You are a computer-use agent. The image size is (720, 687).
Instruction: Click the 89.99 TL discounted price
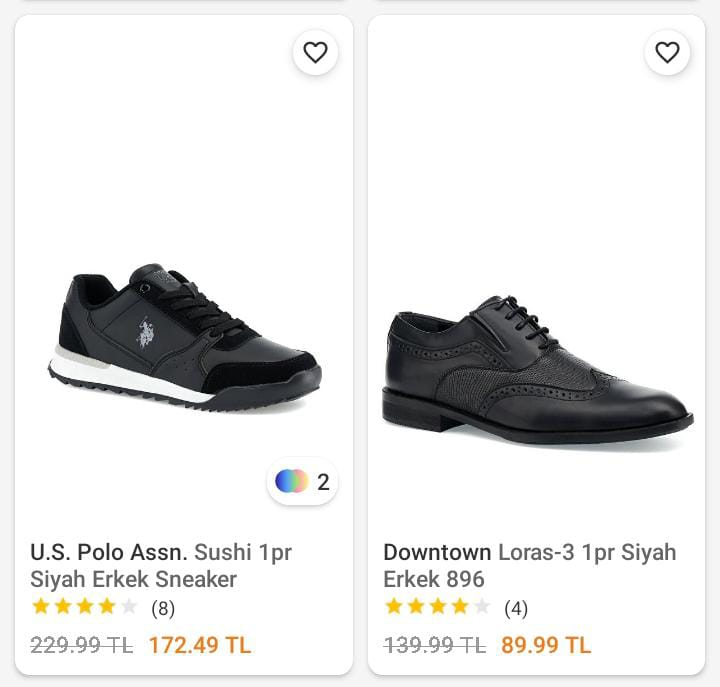point(546,645)
